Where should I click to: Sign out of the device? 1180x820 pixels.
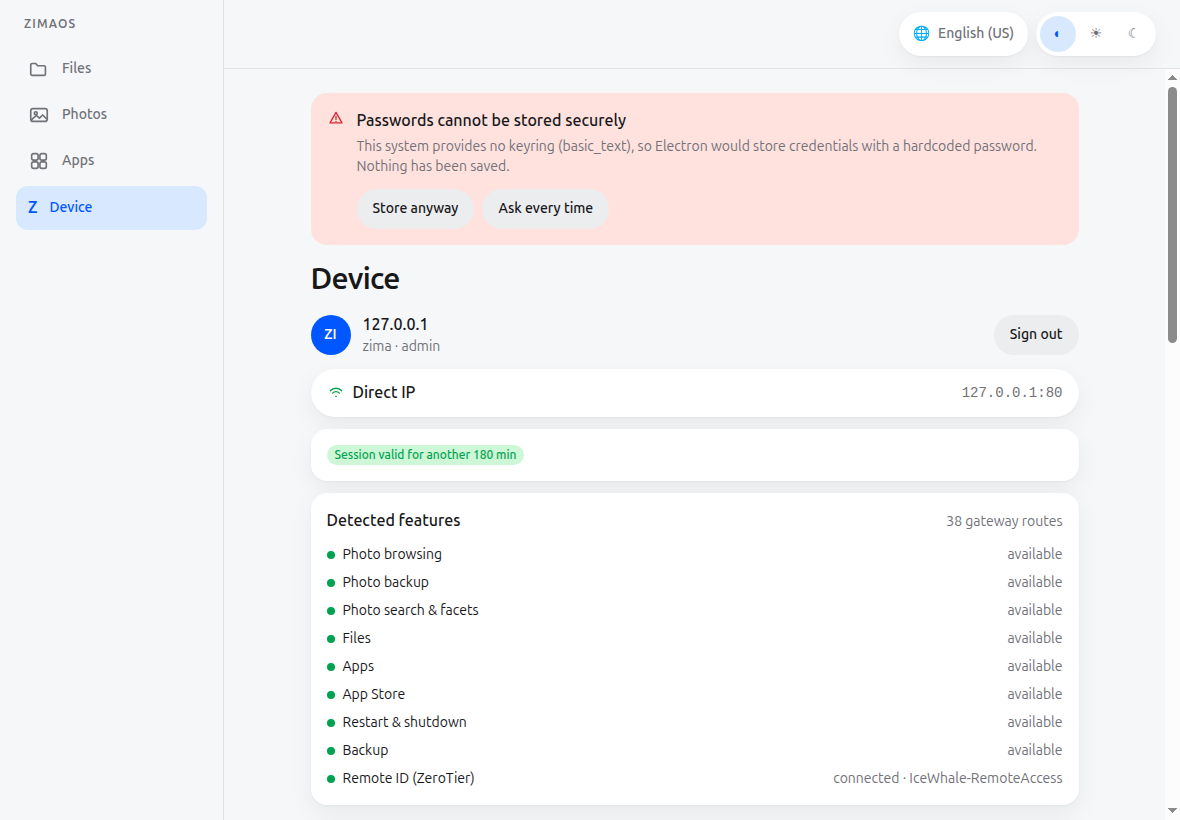(x=1036, y=335)
